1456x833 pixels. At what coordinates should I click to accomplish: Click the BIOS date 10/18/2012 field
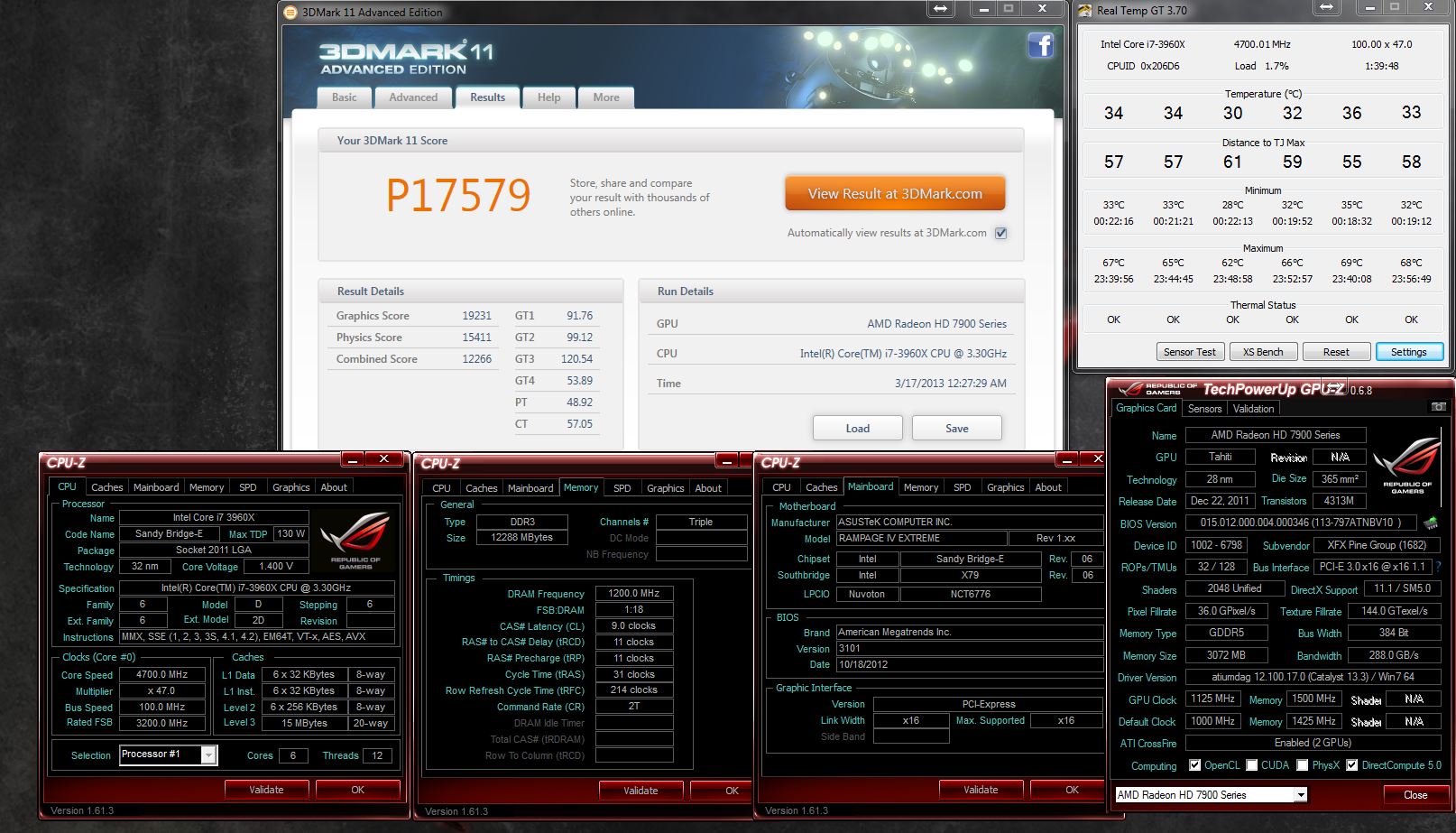[x=969, y=664]
